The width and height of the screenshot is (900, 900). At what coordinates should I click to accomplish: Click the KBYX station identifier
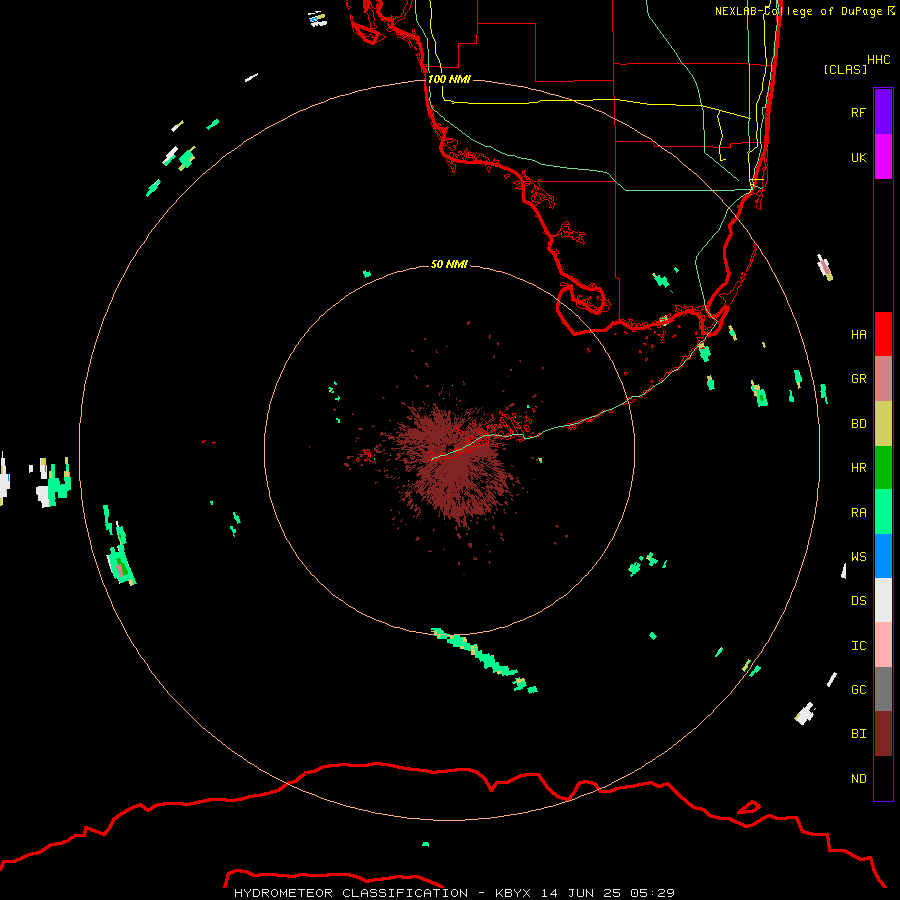click(515, 893)
